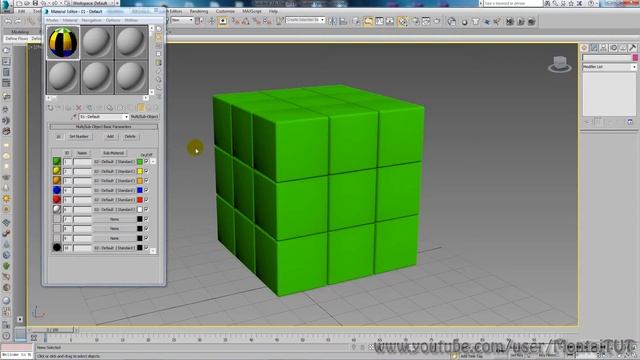Toggle On/Off checkbox for sub-material ID 7
640x360 pixels.
147,219
